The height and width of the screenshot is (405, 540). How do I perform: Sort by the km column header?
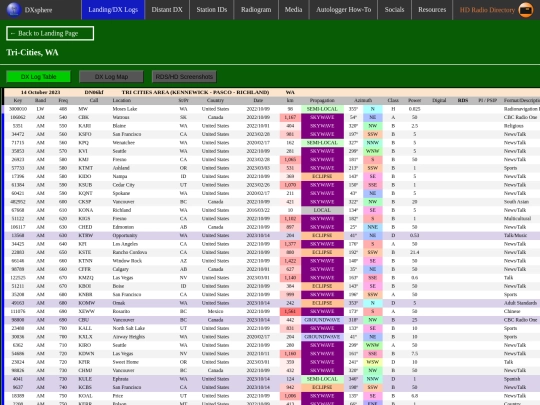(x=290, y=100)
